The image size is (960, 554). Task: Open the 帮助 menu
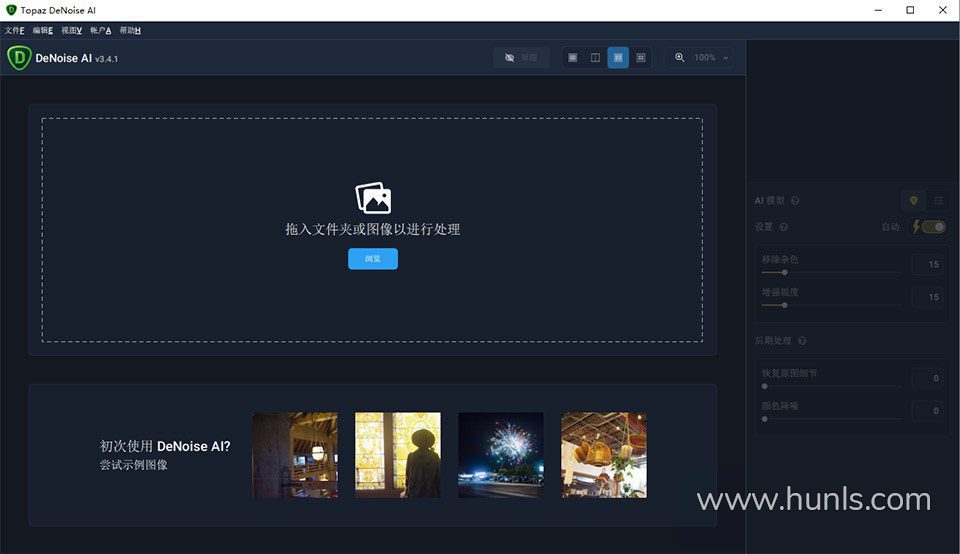pyautogui.click(x=130, y=31)
